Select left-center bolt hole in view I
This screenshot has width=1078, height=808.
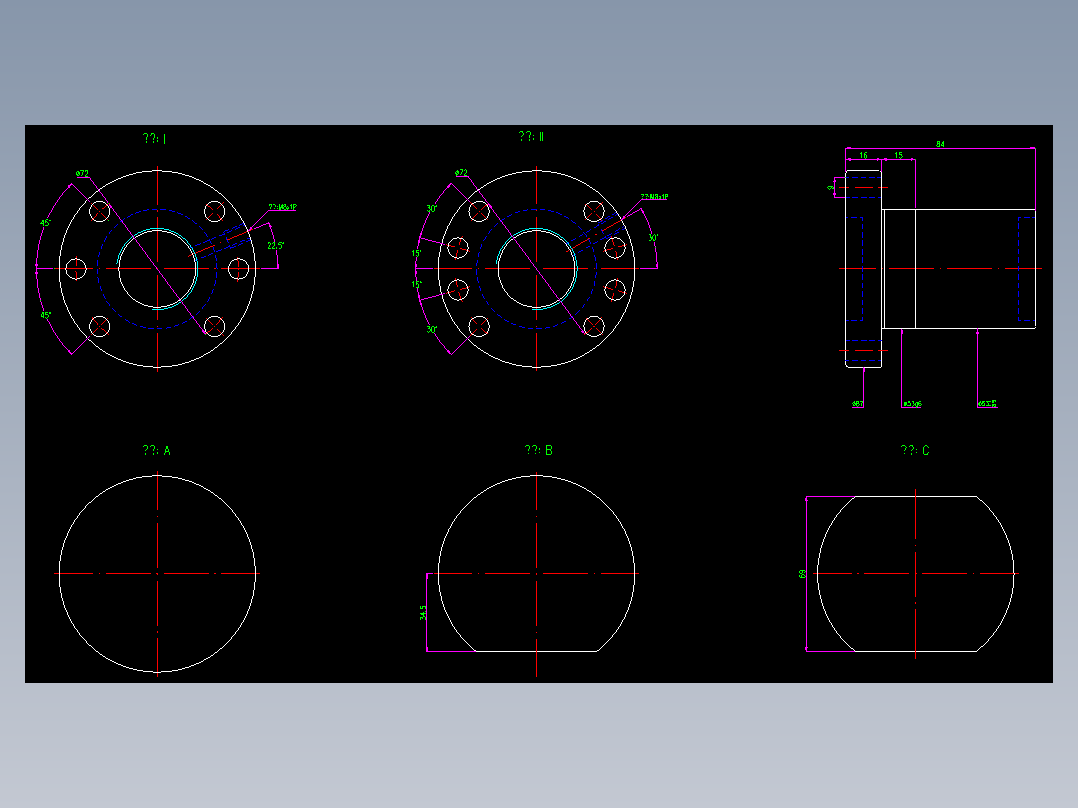pos(76,269)
